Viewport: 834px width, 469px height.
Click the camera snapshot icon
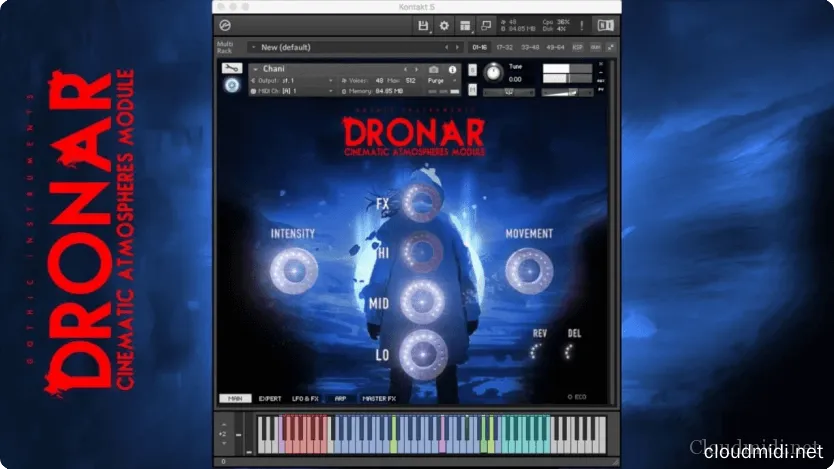tap(436, 69)
